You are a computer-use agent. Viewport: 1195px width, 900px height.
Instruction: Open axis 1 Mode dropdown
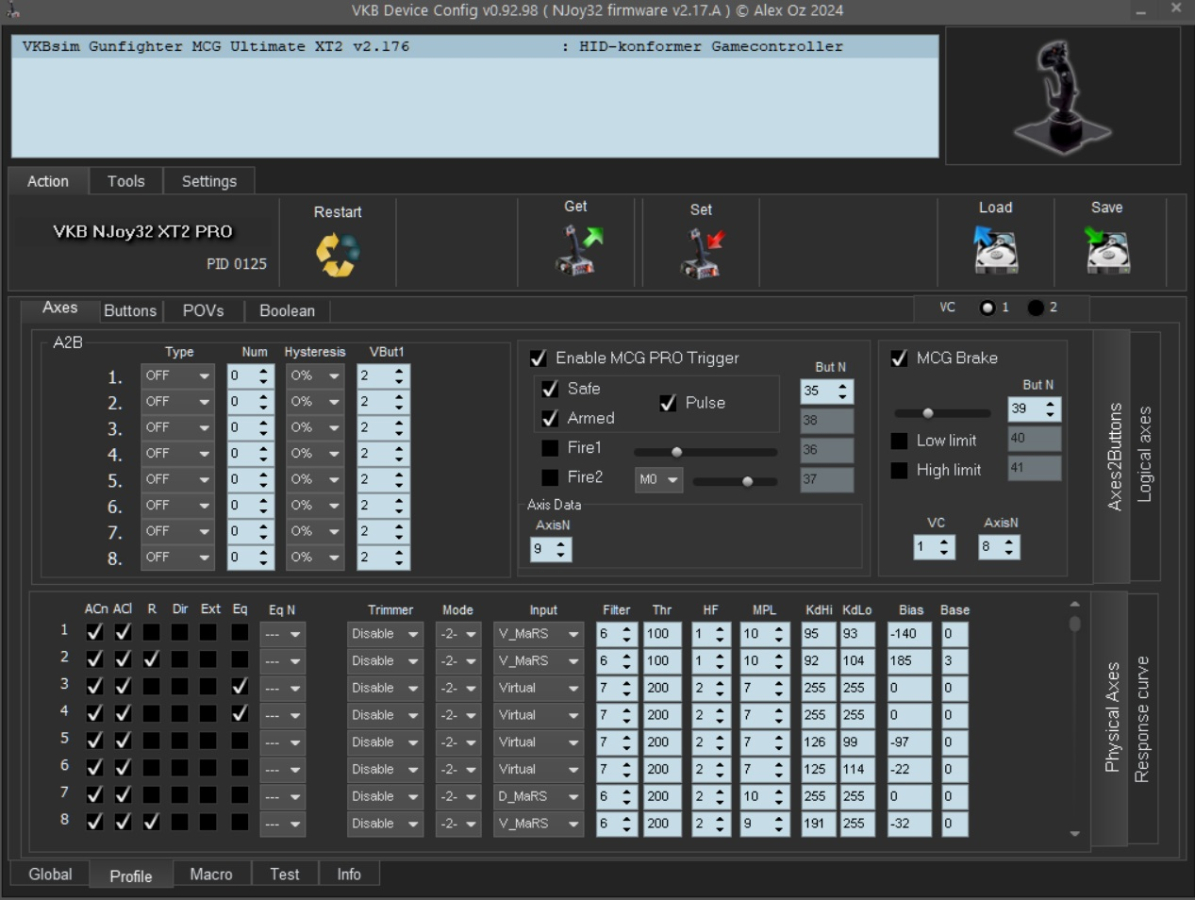pyautogui.click(x=458, y=634)
